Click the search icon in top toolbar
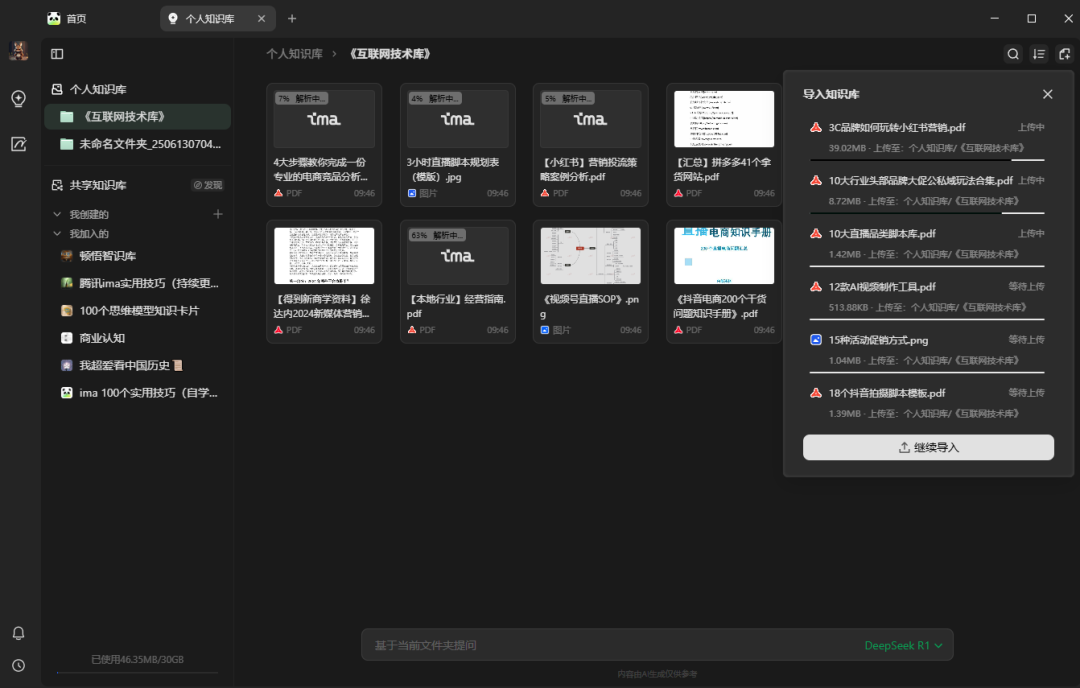The image size is (1080, 688). coord(1013,54)
